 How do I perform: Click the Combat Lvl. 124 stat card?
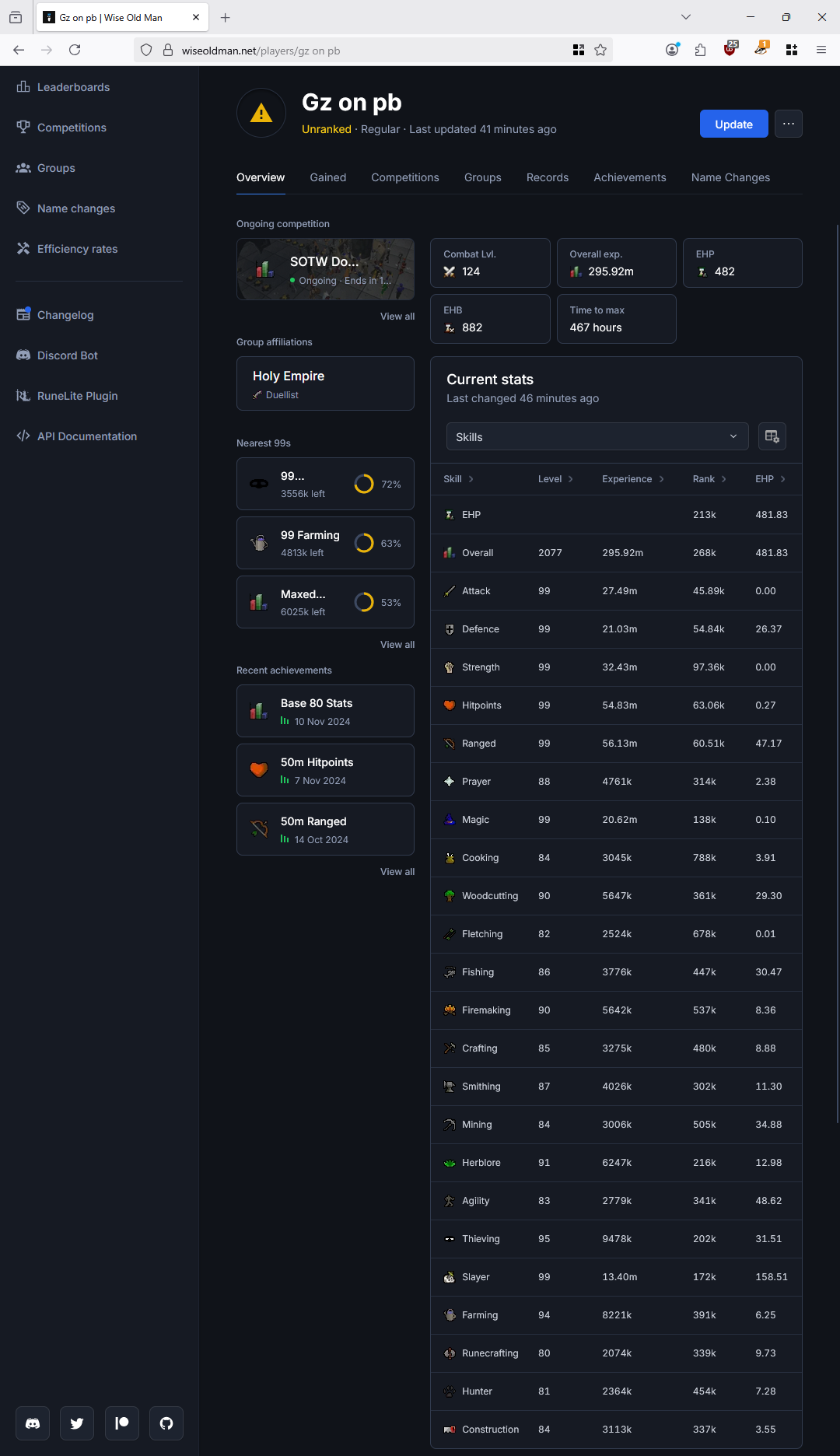pyautogui.click(x=490, y=263)
